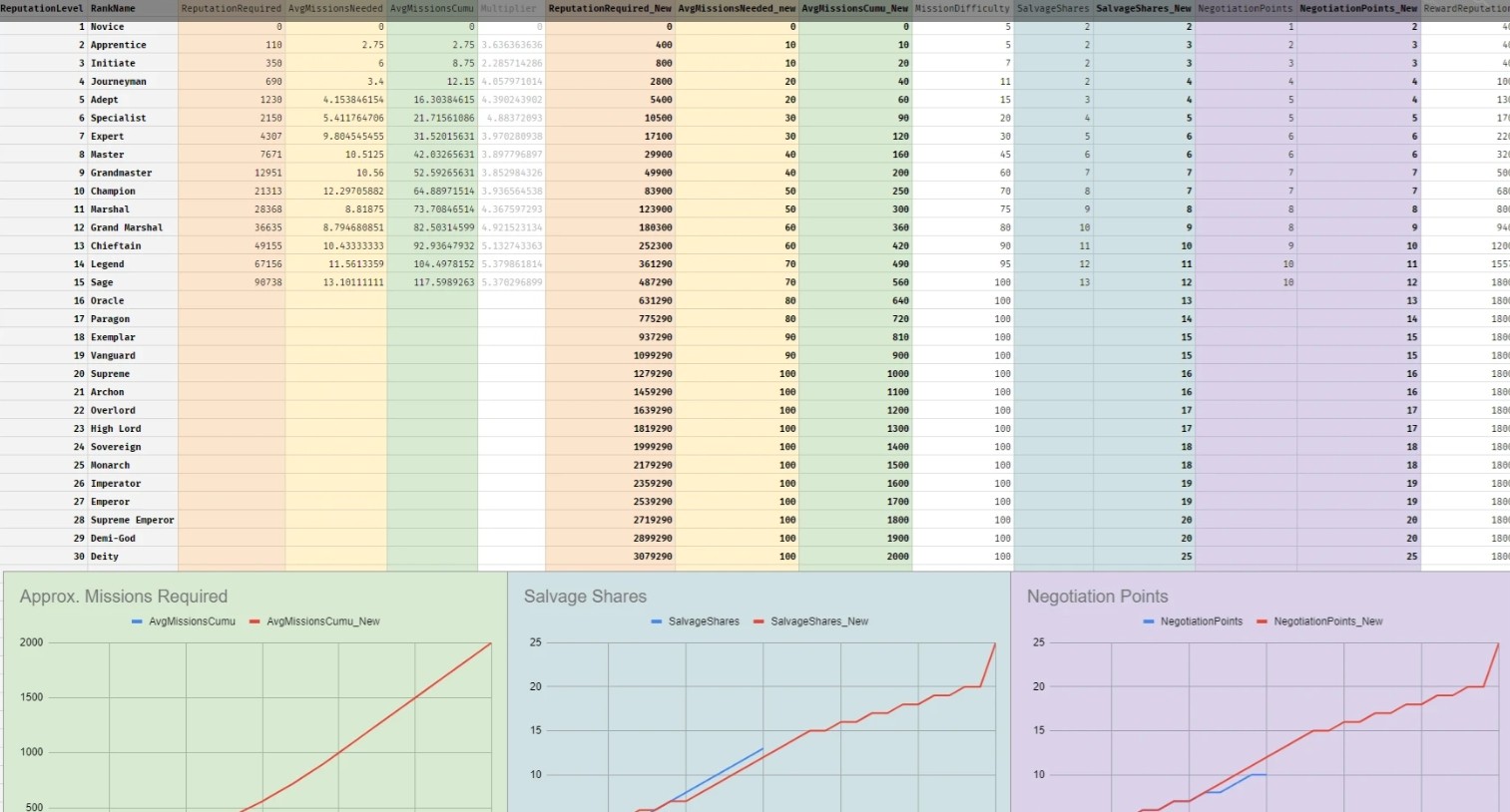The width and height of the screenshot is (1510, 812).
Task: Click the AvgMissionsNeeded column header
Action: pos(336,8)
